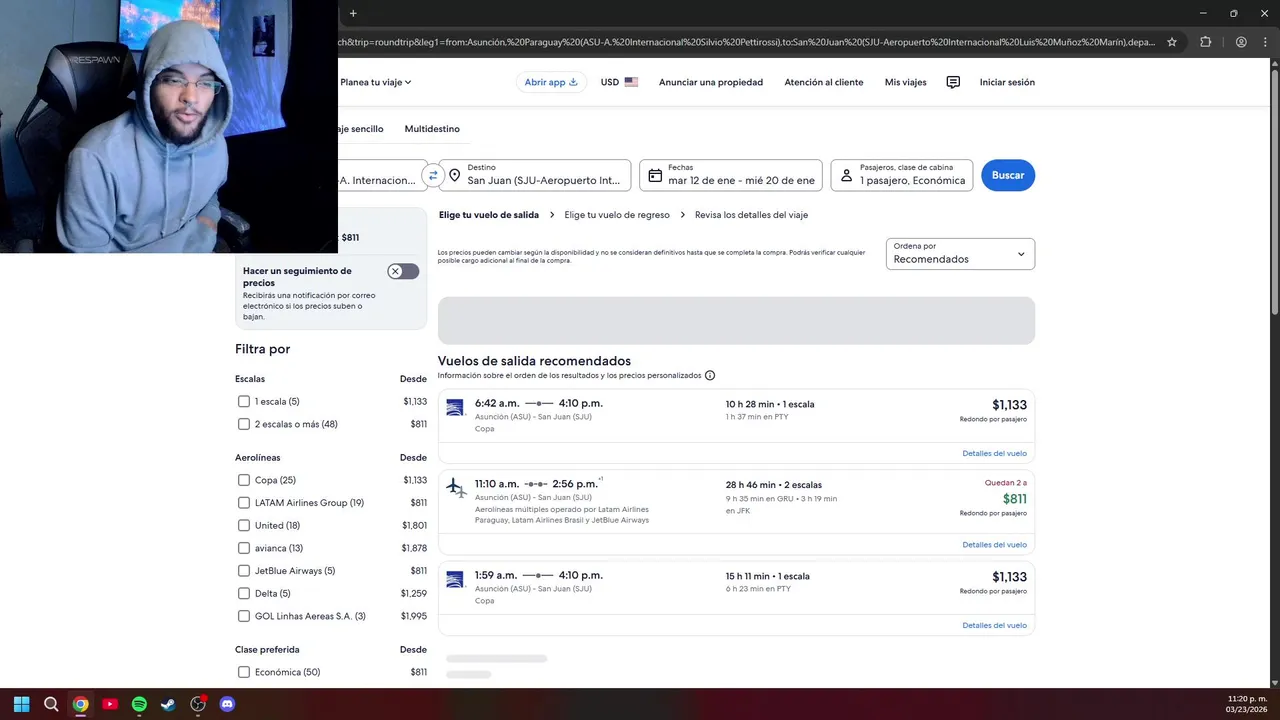Click the 10 h 28 min • 1 escala text
This screenshot has height=720, width=1280.
[770, 404]
